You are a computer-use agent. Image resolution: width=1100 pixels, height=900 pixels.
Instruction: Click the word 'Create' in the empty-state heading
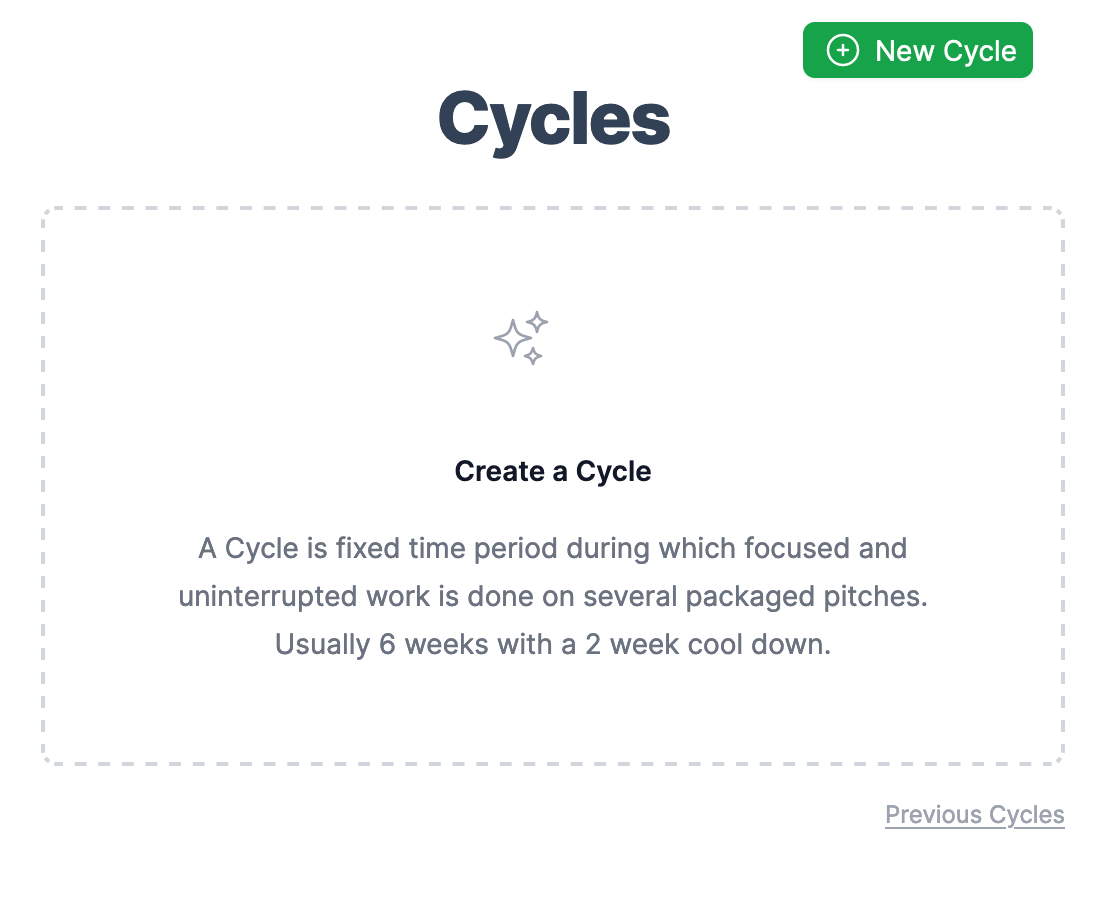point(499,471)
